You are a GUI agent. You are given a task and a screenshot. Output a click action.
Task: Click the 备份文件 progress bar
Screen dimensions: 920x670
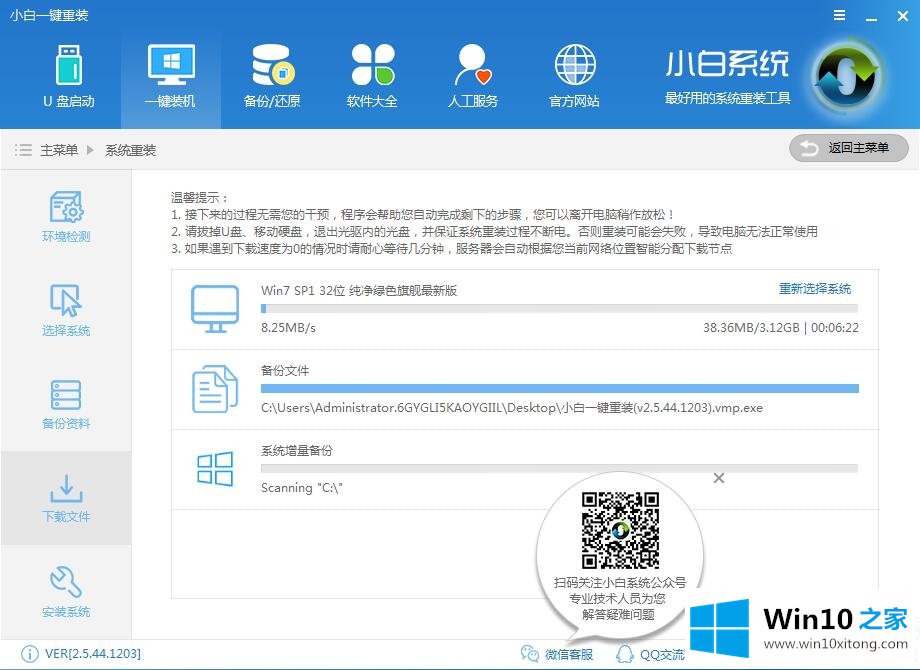[x=560, y=388]
